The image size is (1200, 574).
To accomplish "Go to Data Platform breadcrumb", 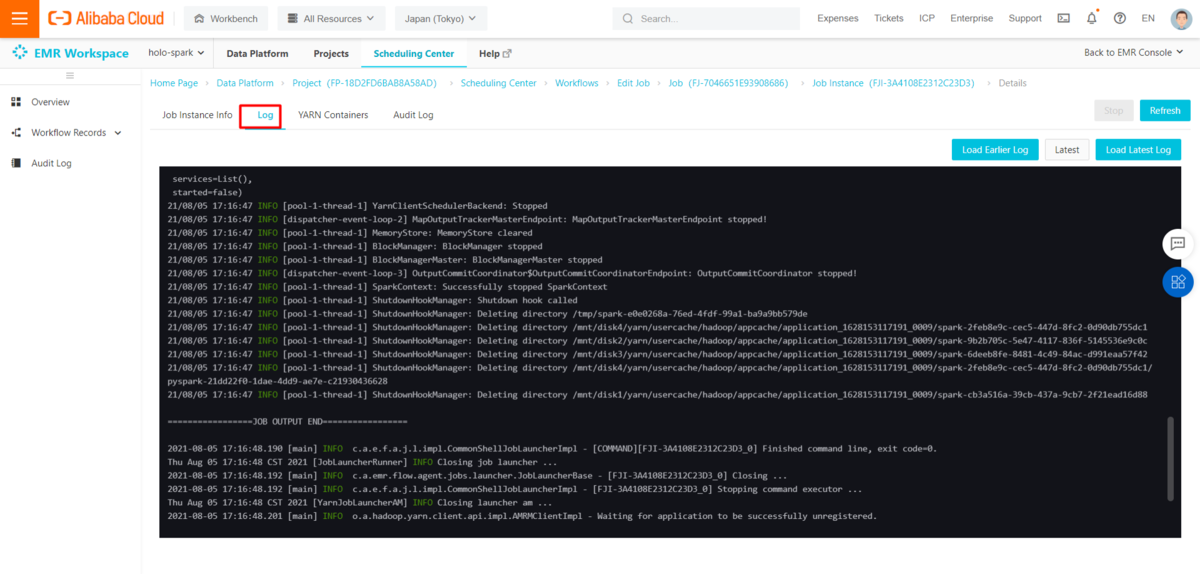I will [245, 83].
